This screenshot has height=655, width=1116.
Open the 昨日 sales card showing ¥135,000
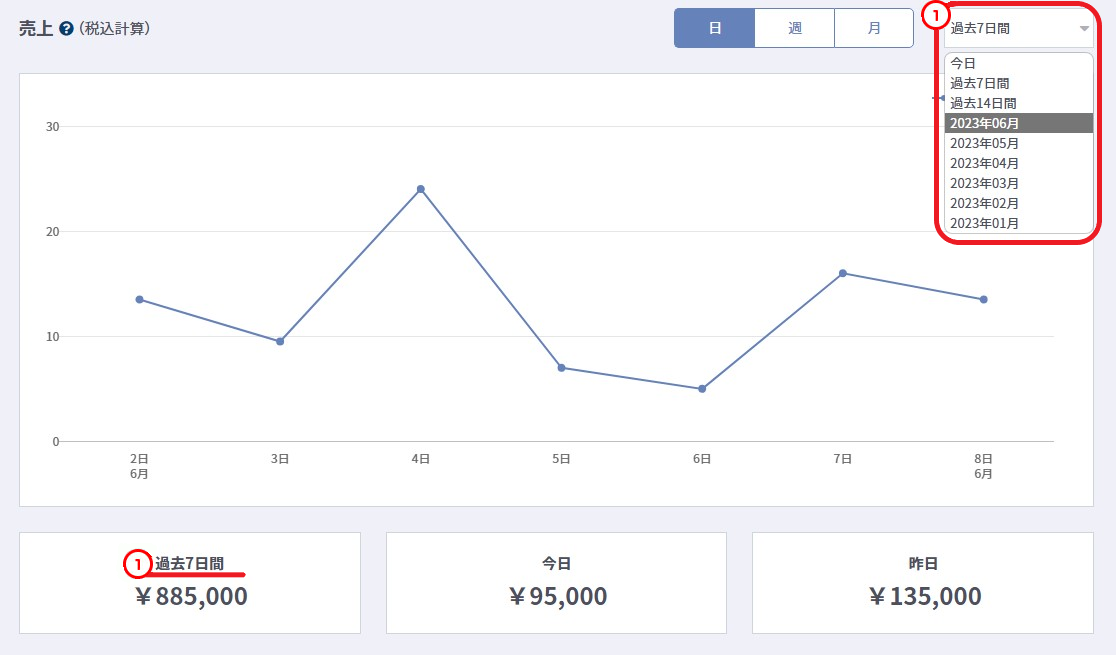pyautogui.click(x=923, y=583)
